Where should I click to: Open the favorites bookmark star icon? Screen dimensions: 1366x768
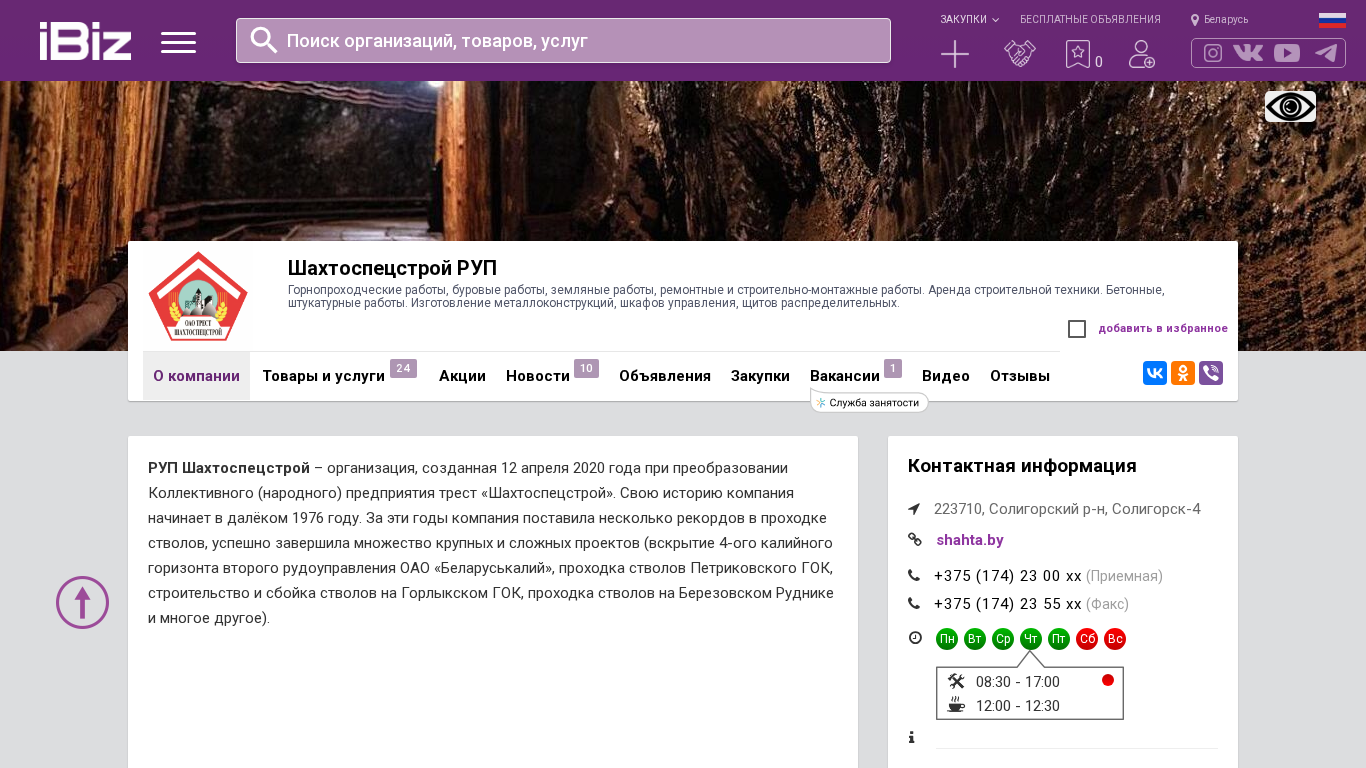point(1077,54)
